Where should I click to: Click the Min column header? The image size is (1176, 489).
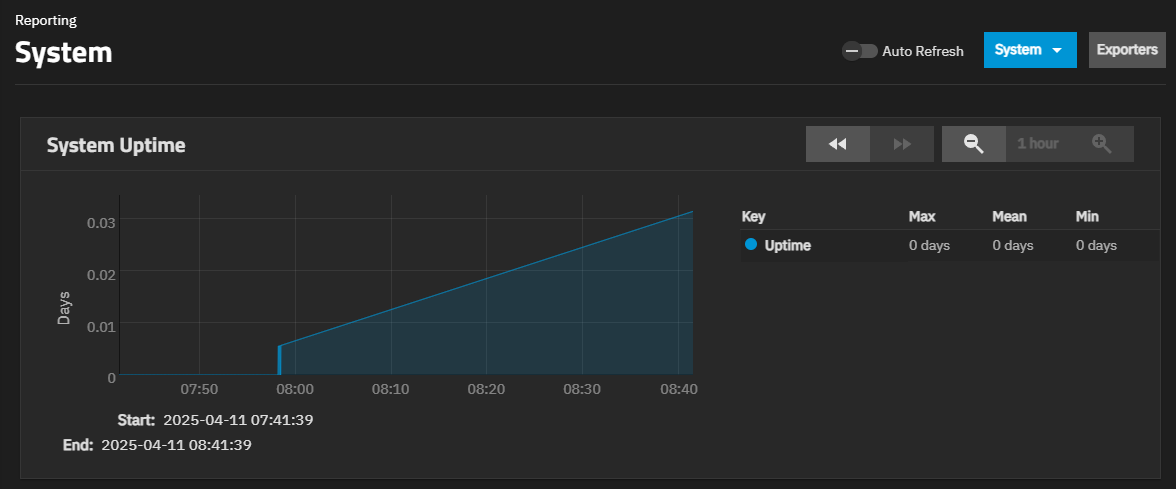click(x=1087, y=216)
